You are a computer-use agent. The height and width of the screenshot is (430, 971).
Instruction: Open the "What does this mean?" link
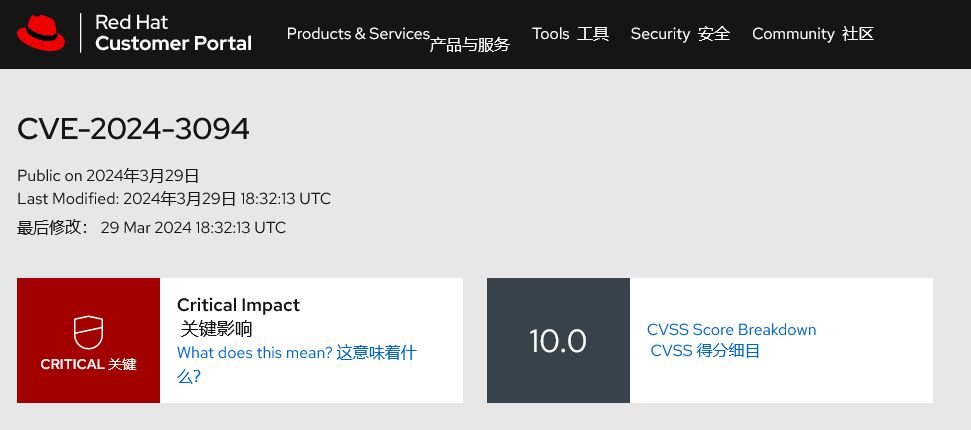[254, 352]
